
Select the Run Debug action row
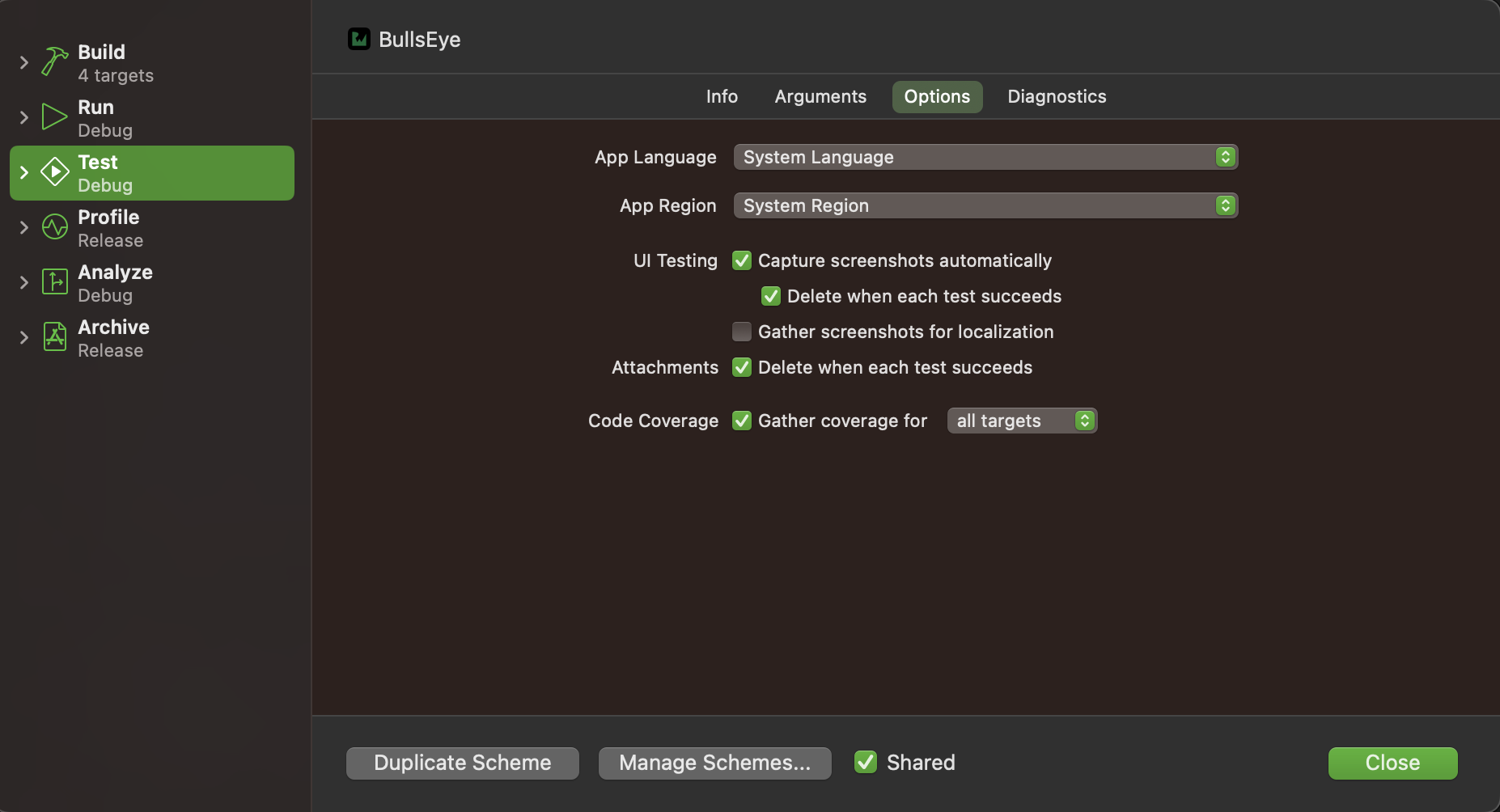click(x=152, y=118)
